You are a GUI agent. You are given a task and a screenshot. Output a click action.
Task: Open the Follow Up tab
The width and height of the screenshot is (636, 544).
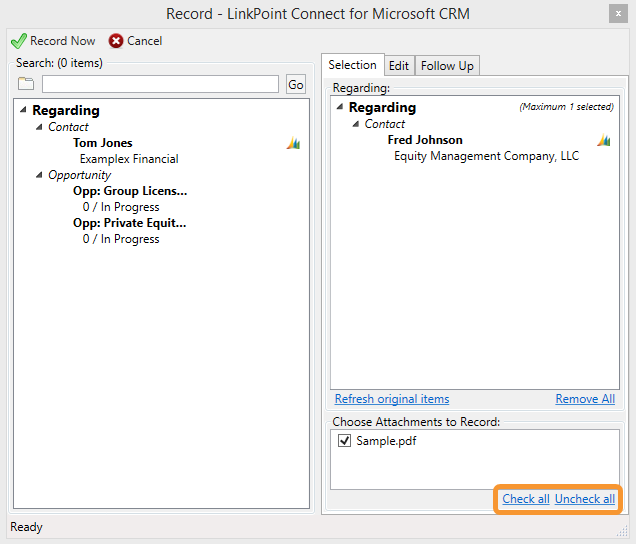[447, 66]
